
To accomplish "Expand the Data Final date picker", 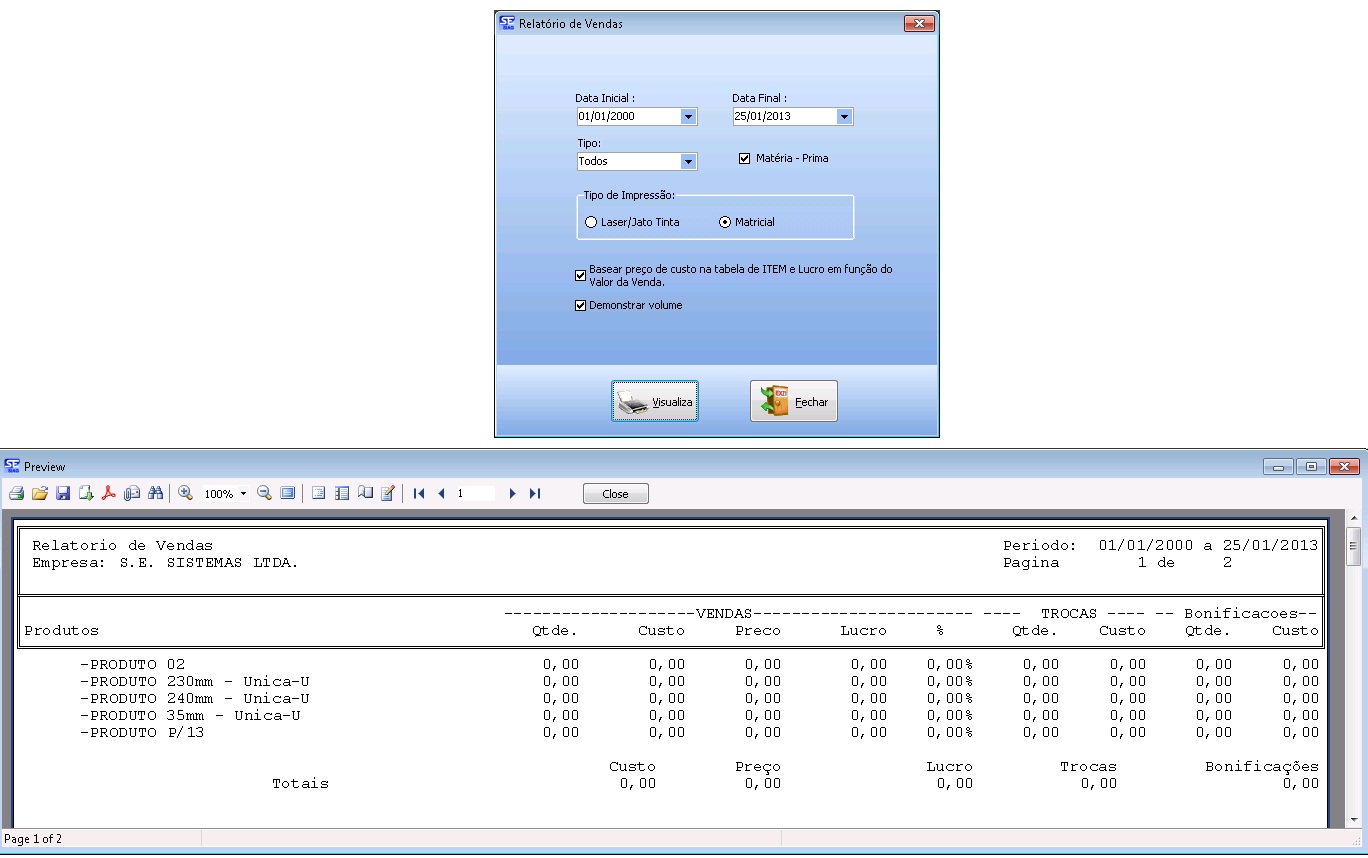I will [x=844, y=117].
